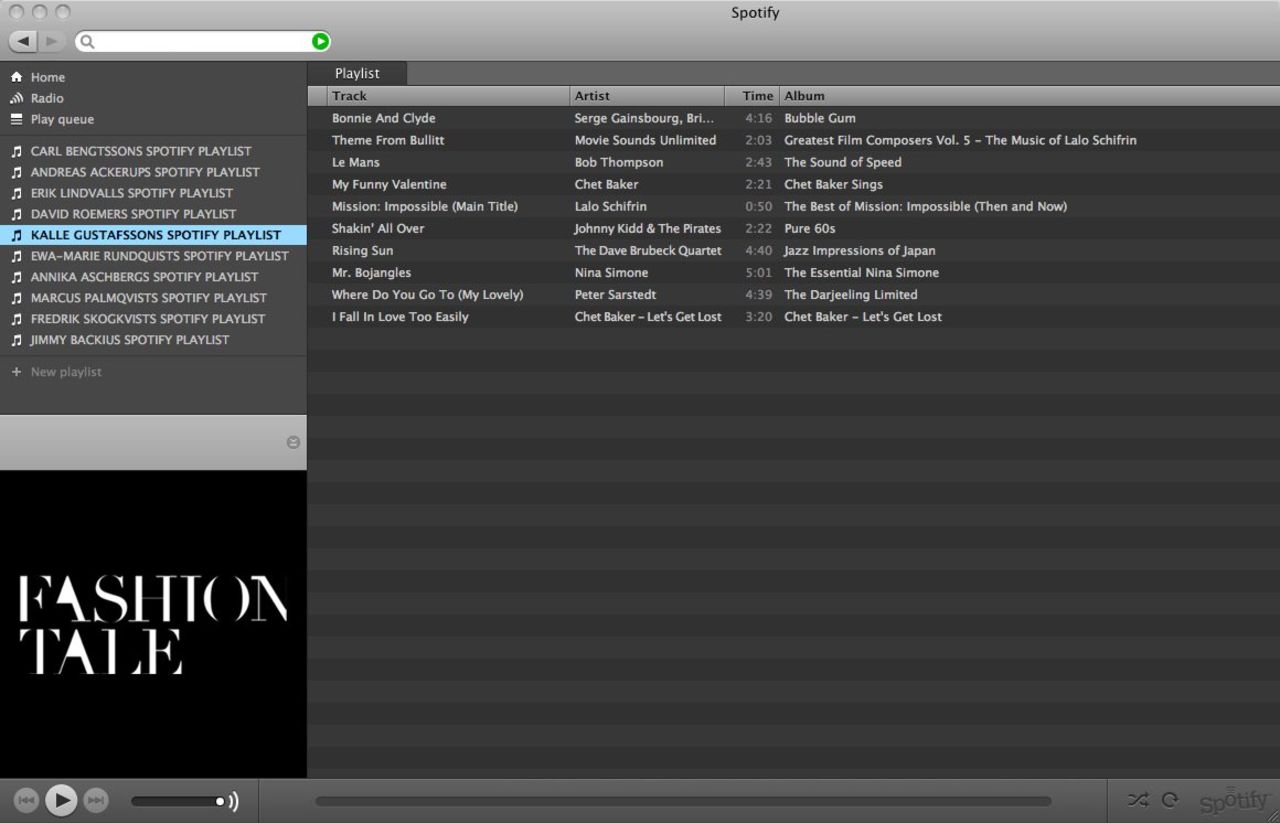Image resolution: width=1280 pixels, height=823 pixels.
Task: Click the magnifier icon in search field
Action: click(87, 41)
